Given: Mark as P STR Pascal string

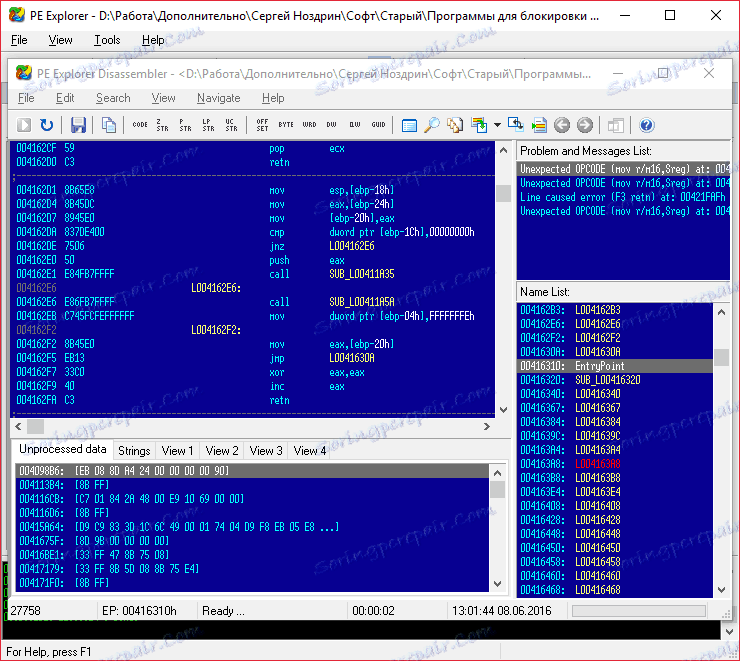Looking at the screenshot, I should 185,125.
